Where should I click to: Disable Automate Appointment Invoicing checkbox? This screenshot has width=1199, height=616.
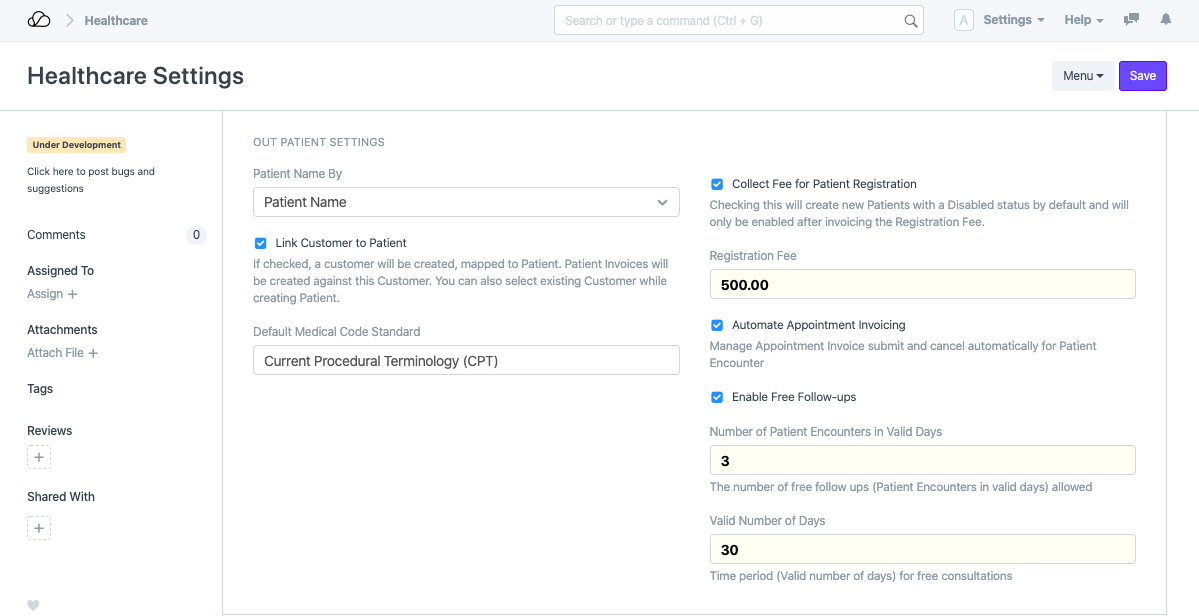[717, 325]
